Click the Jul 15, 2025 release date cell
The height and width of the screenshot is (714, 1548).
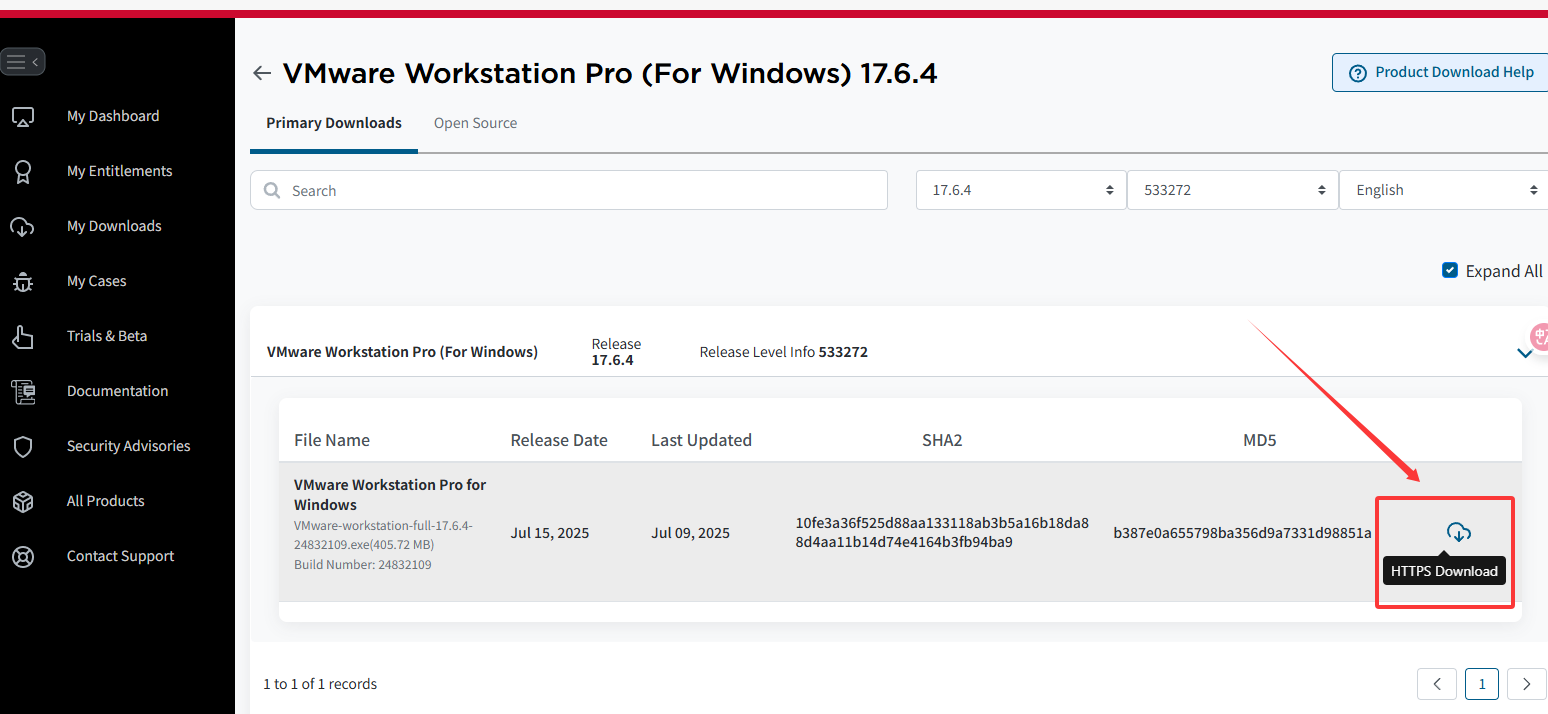tap(550, 533)
